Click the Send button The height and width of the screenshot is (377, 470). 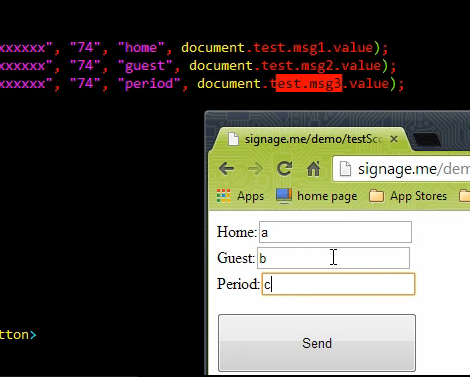pos(317,343)
